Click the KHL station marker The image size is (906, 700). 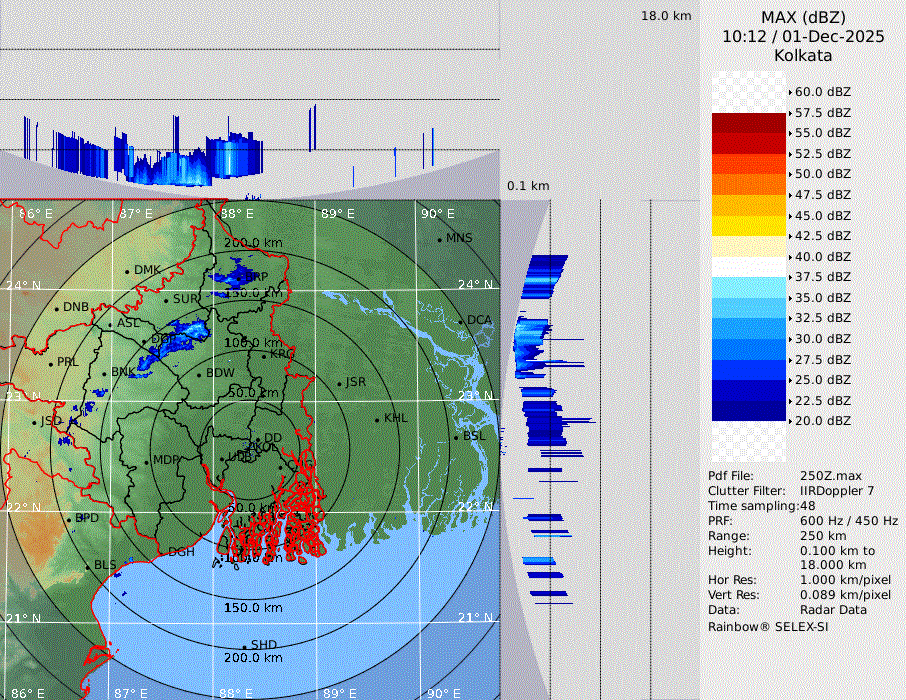[377, 419]
